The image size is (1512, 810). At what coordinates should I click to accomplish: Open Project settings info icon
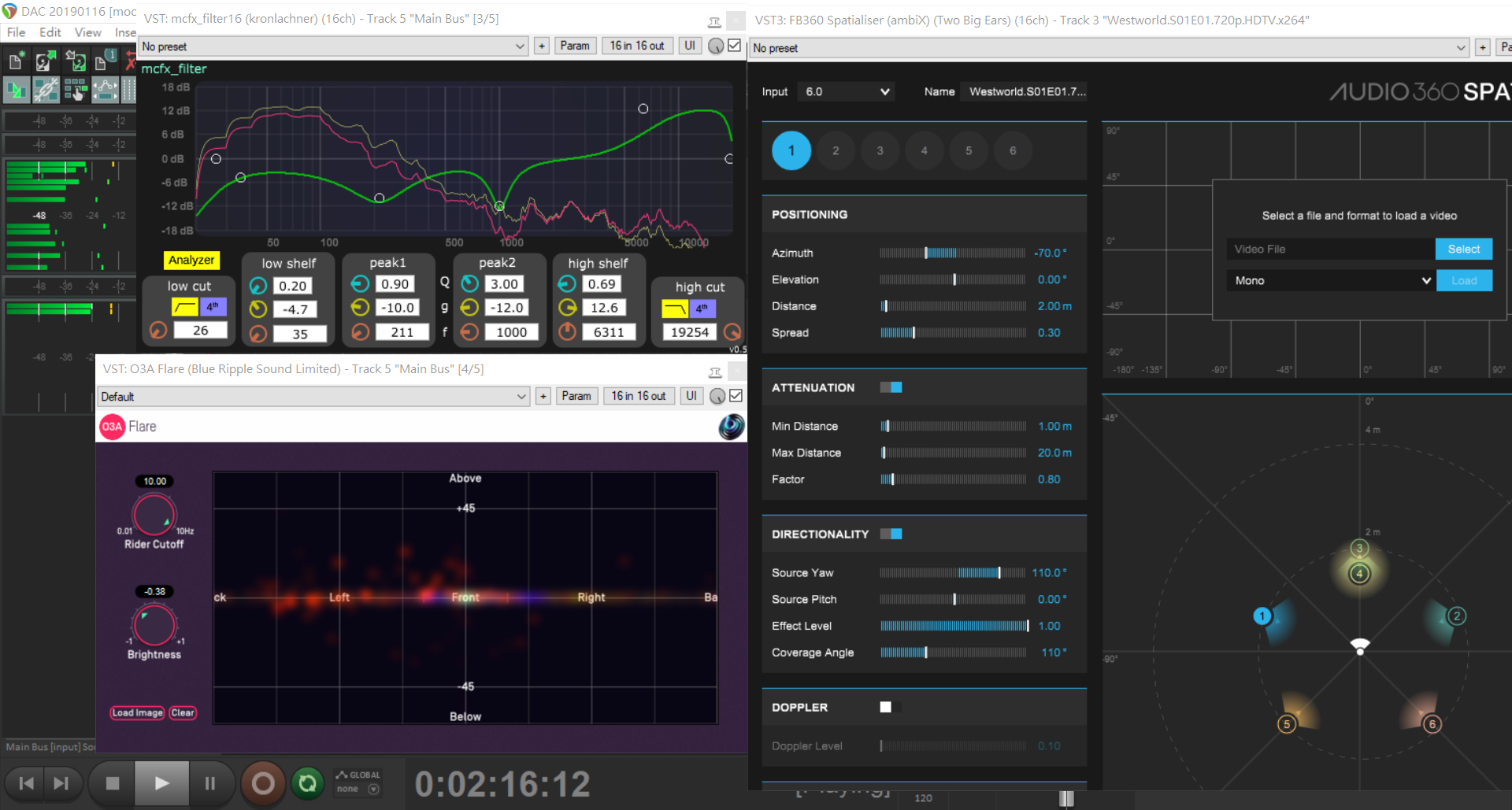click(x=105, y=61)
